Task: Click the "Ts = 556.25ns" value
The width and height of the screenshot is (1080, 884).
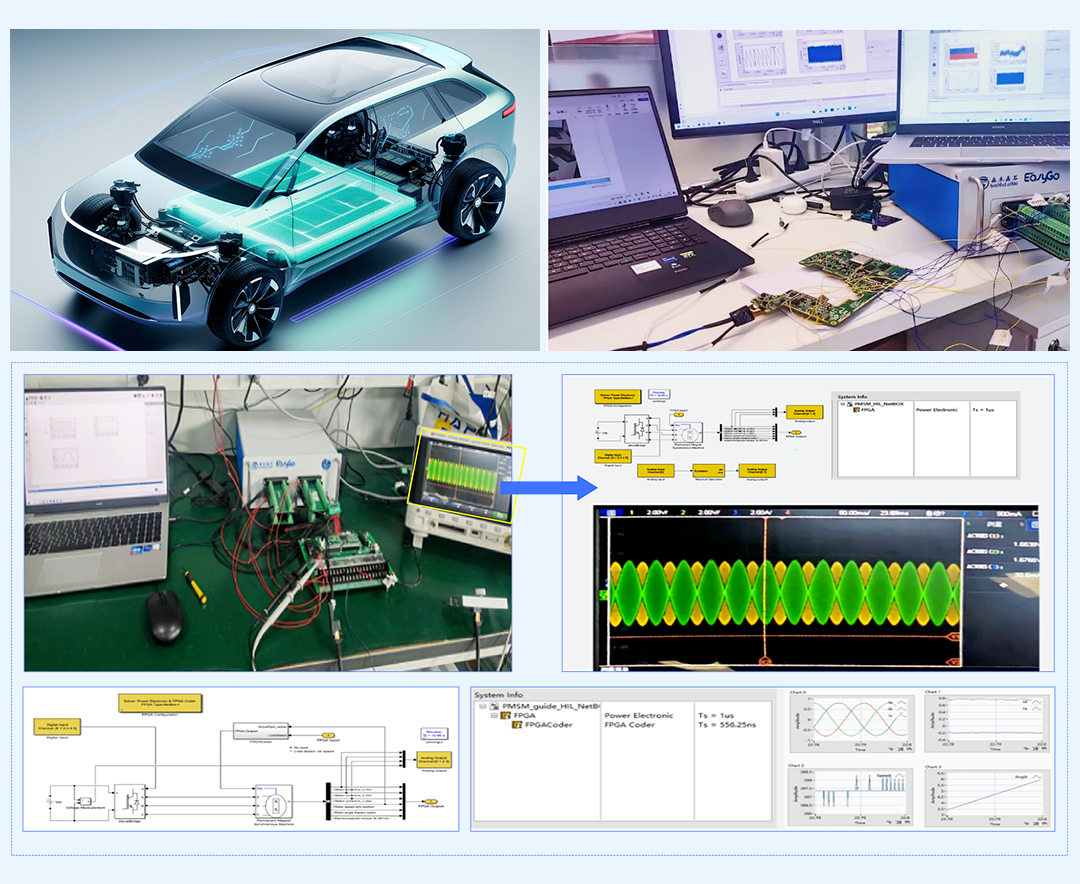Action: (x=727, y=725)
